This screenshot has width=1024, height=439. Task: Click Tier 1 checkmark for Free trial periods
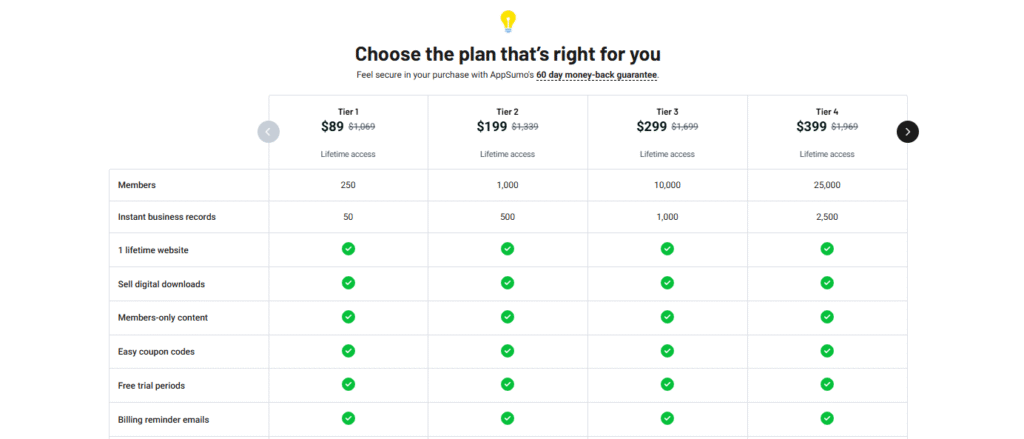(348, 384)
